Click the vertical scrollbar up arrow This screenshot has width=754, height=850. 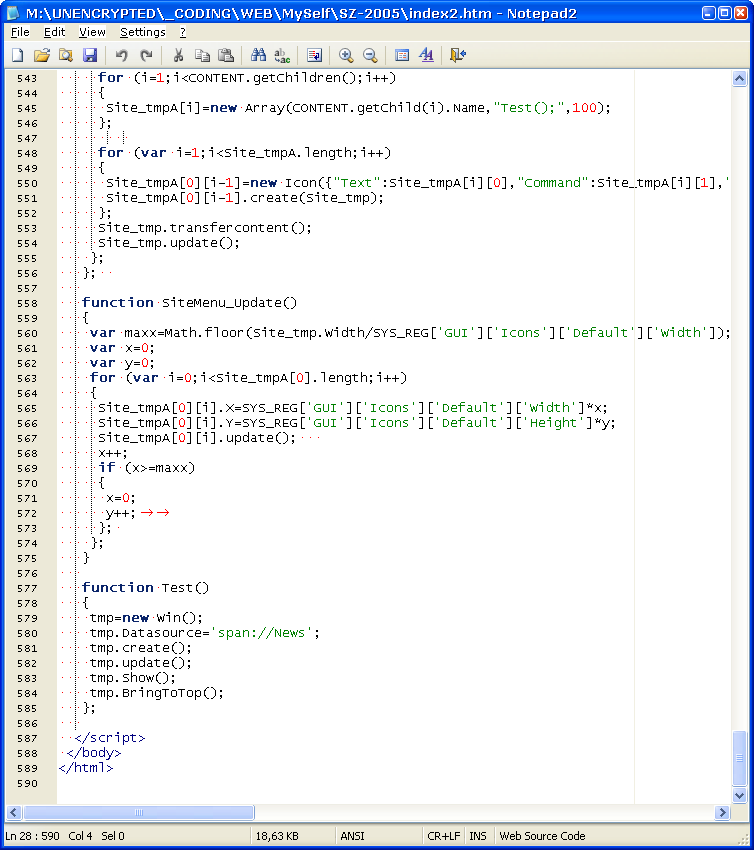click(x=739, y=79)
